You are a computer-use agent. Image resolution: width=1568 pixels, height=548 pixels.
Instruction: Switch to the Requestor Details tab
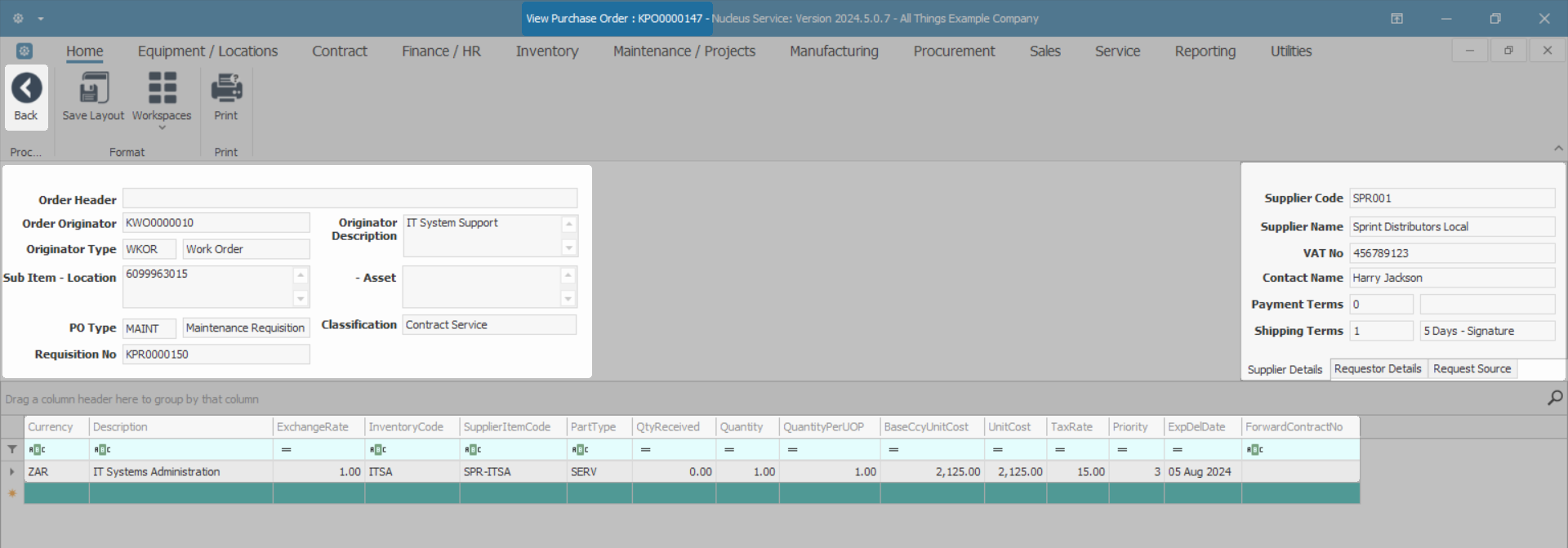(1378, 368)
